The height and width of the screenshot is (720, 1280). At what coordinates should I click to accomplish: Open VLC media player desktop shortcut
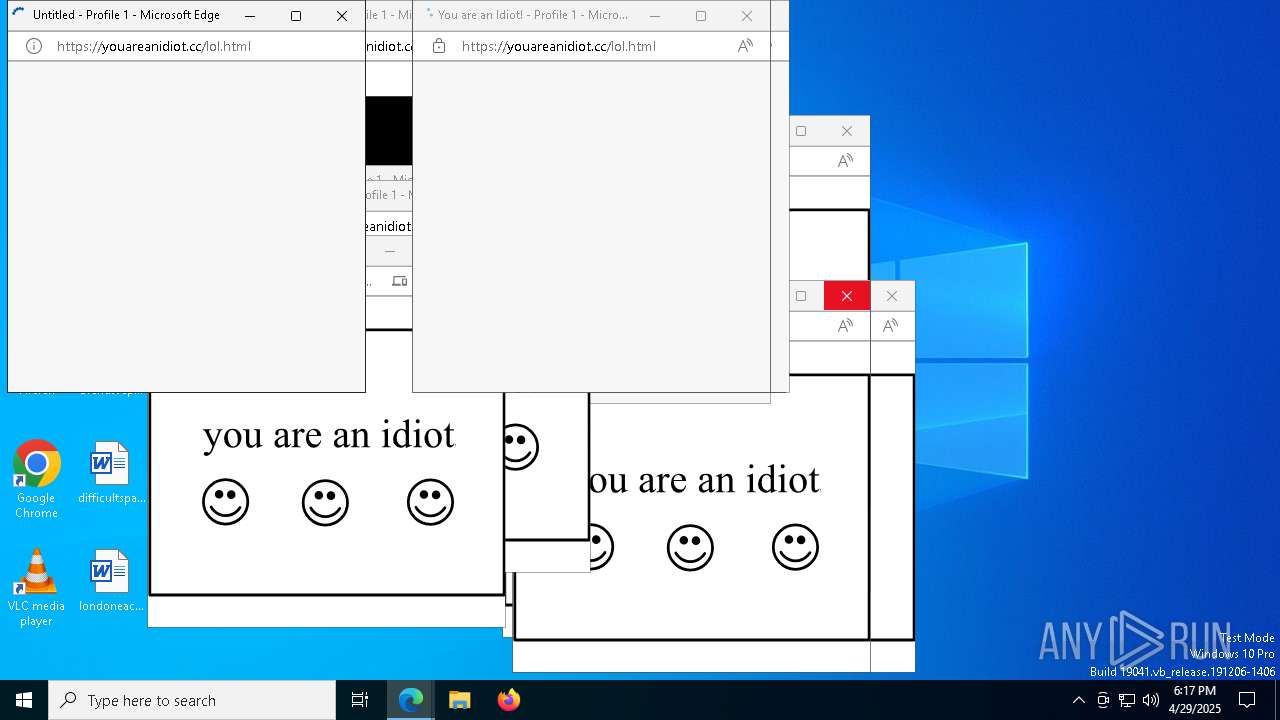(x=36, y=588)
